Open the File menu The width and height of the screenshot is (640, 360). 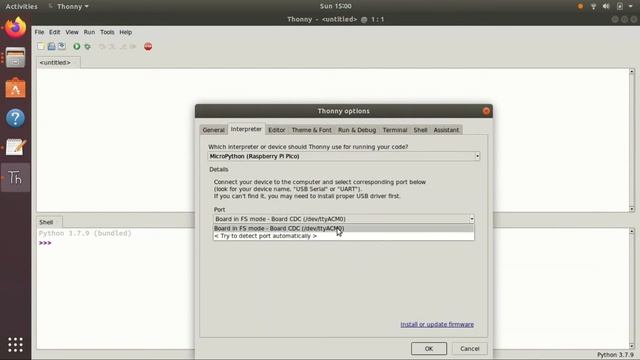pyautogui.click(x=39, y=32)
